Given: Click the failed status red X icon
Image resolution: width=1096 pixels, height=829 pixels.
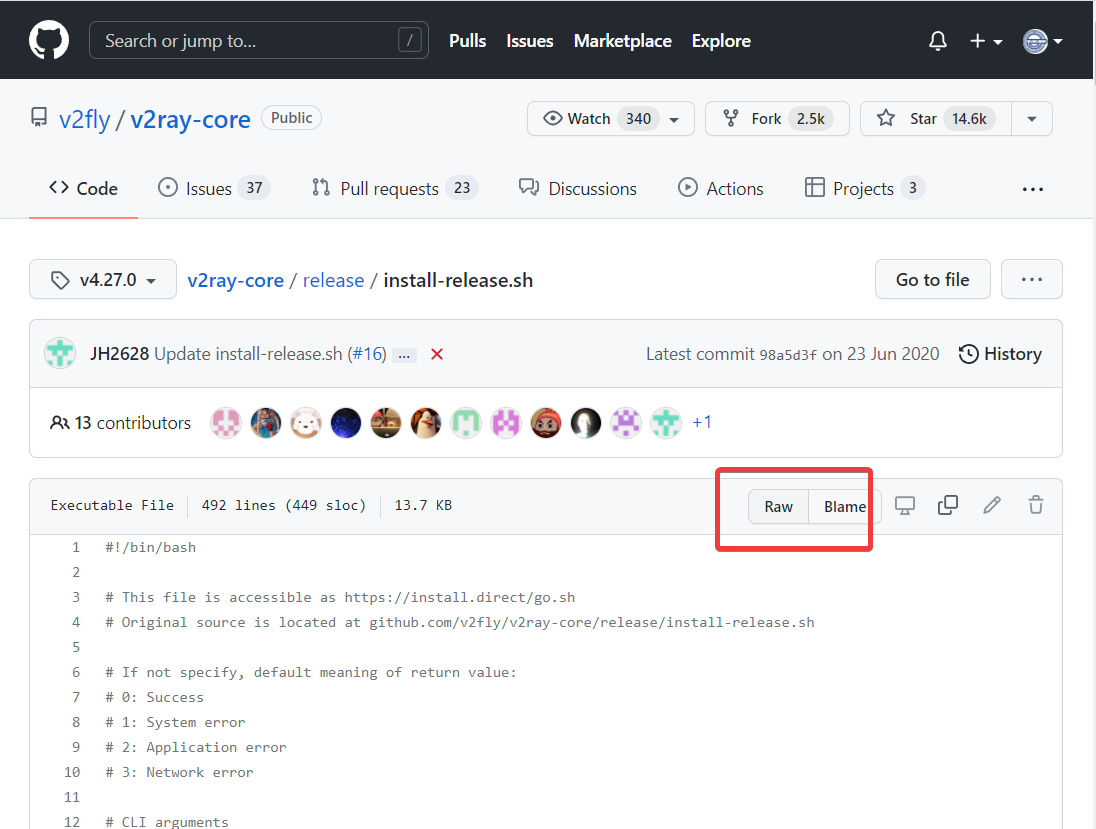Looking at the screenshot, I should [x=436, y=354].
